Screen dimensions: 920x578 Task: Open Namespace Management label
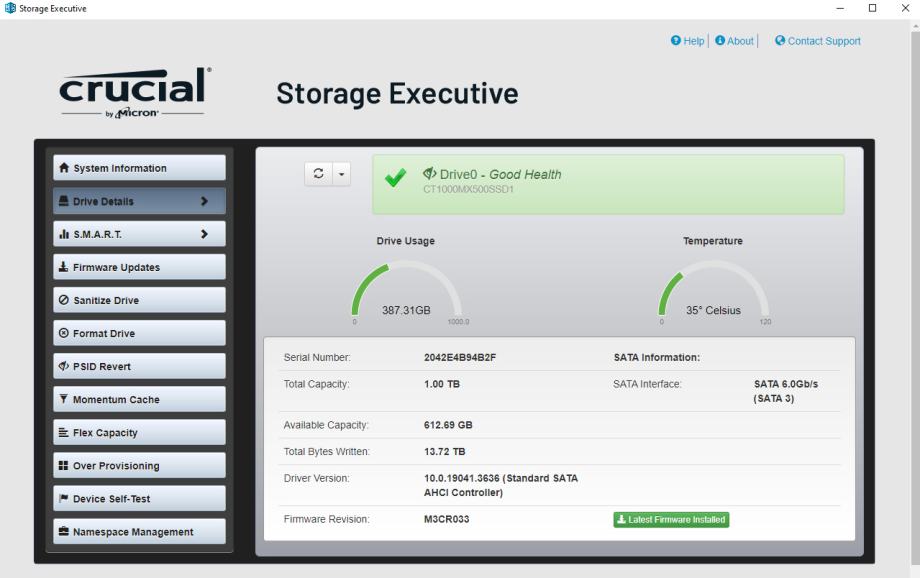133,532
